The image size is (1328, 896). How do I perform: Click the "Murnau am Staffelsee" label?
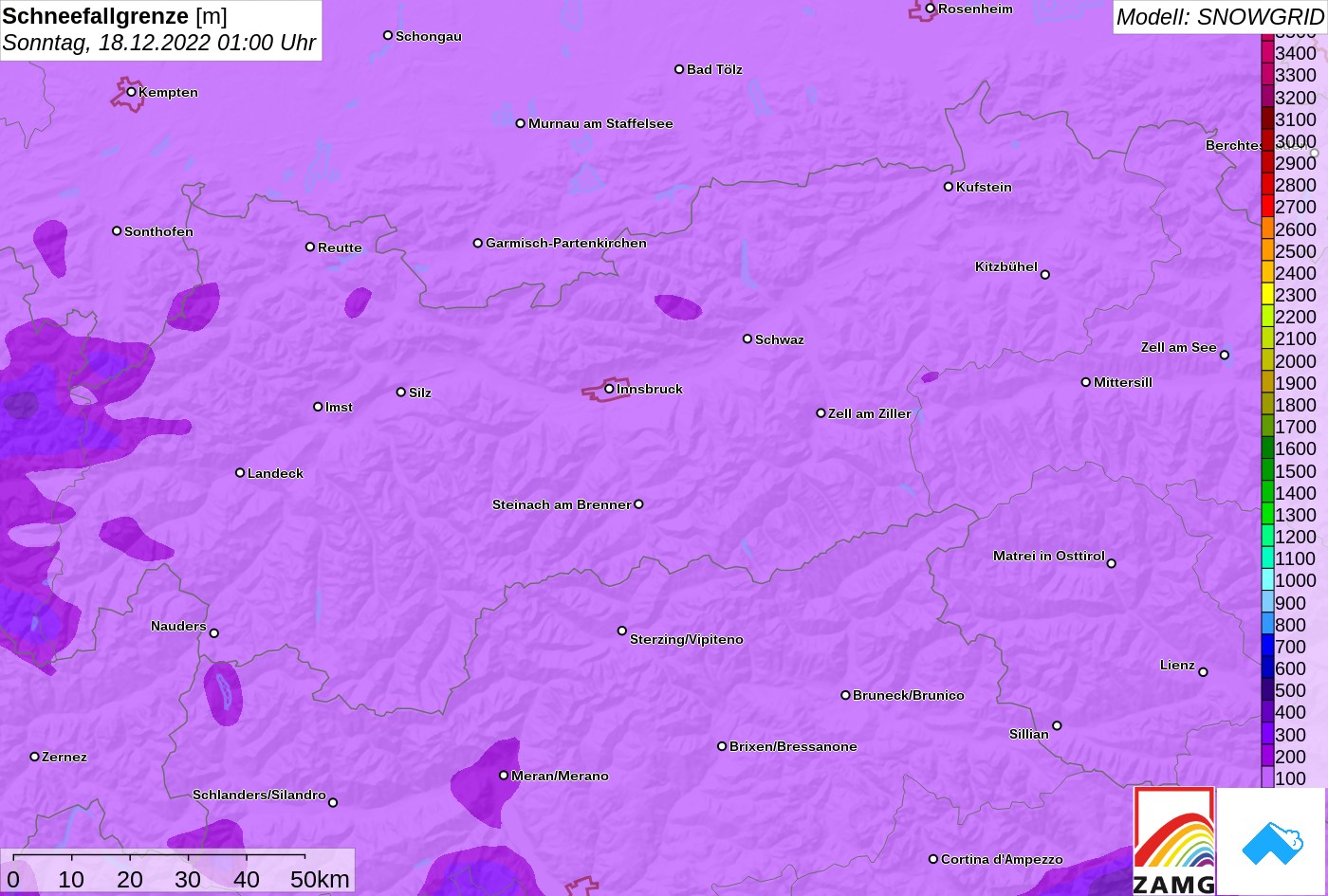600,123
